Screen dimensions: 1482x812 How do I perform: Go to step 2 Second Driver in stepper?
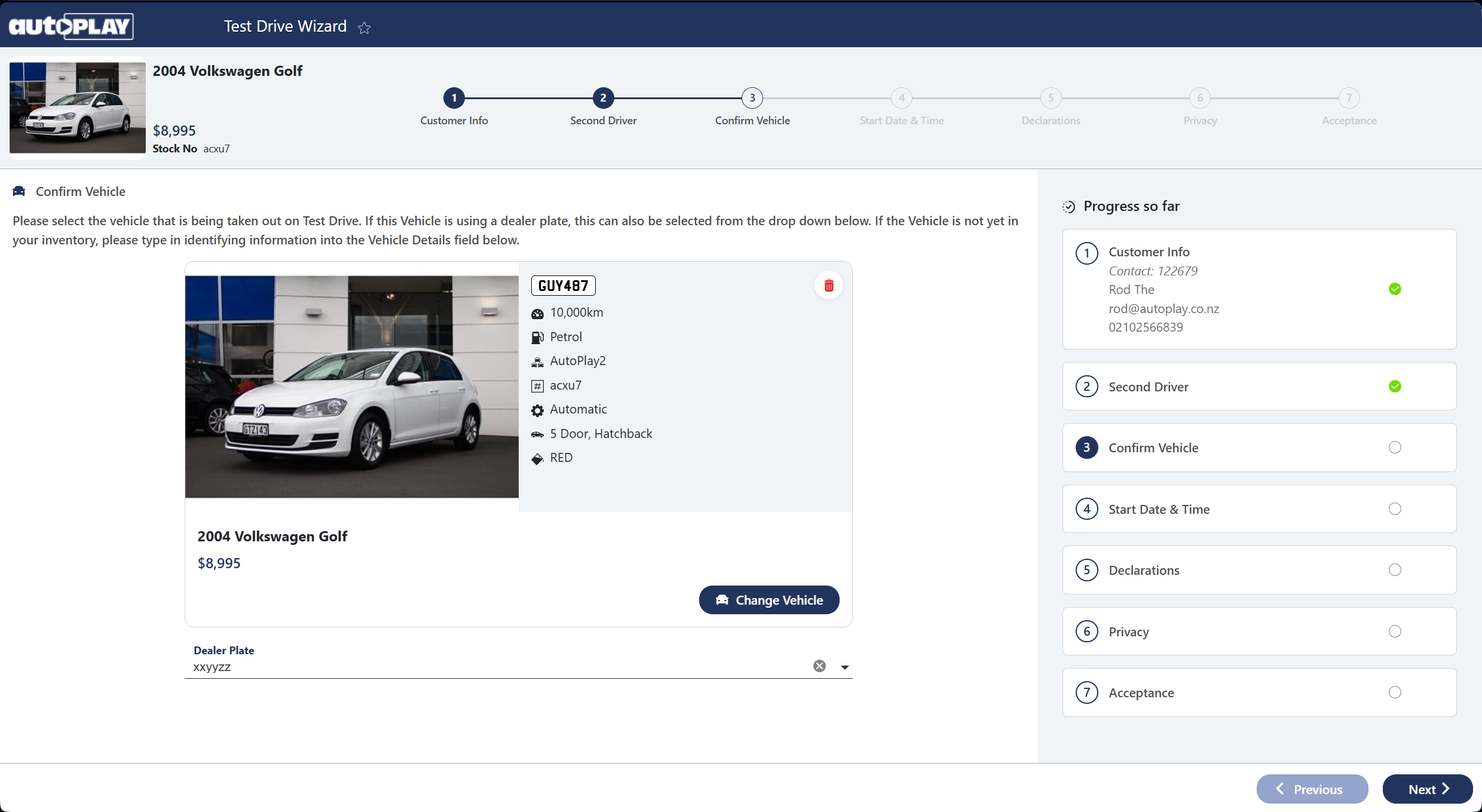point(603,98)
